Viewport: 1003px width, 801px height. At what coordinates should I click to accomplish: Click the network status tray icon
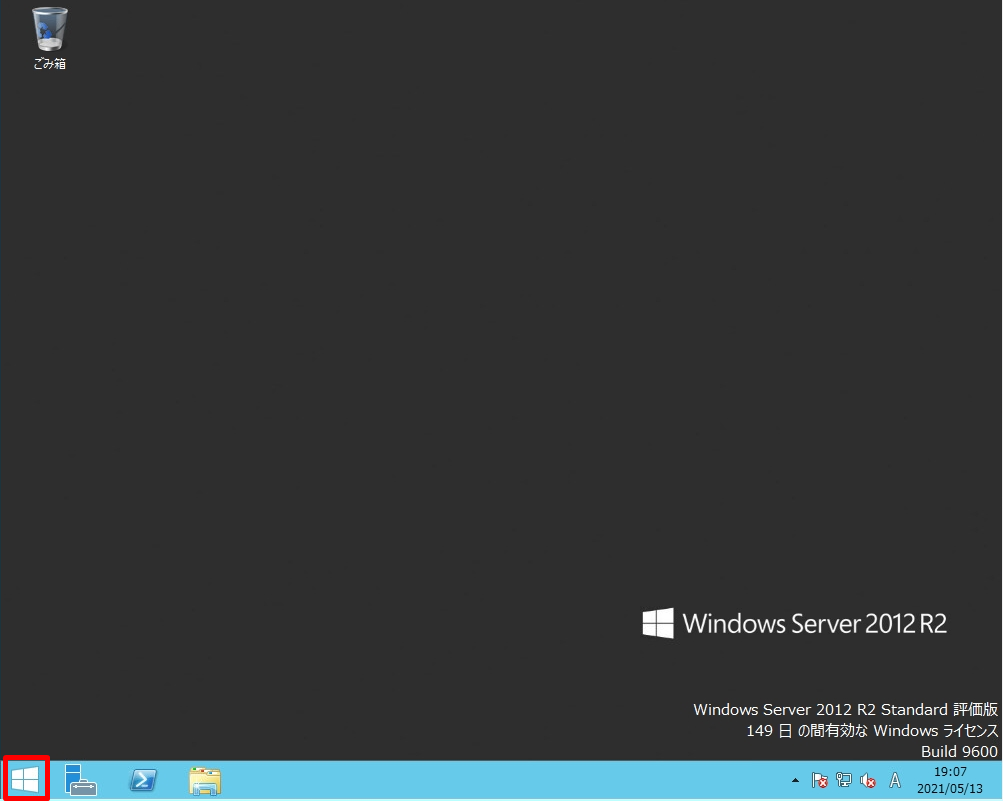(x=844, y=780)
